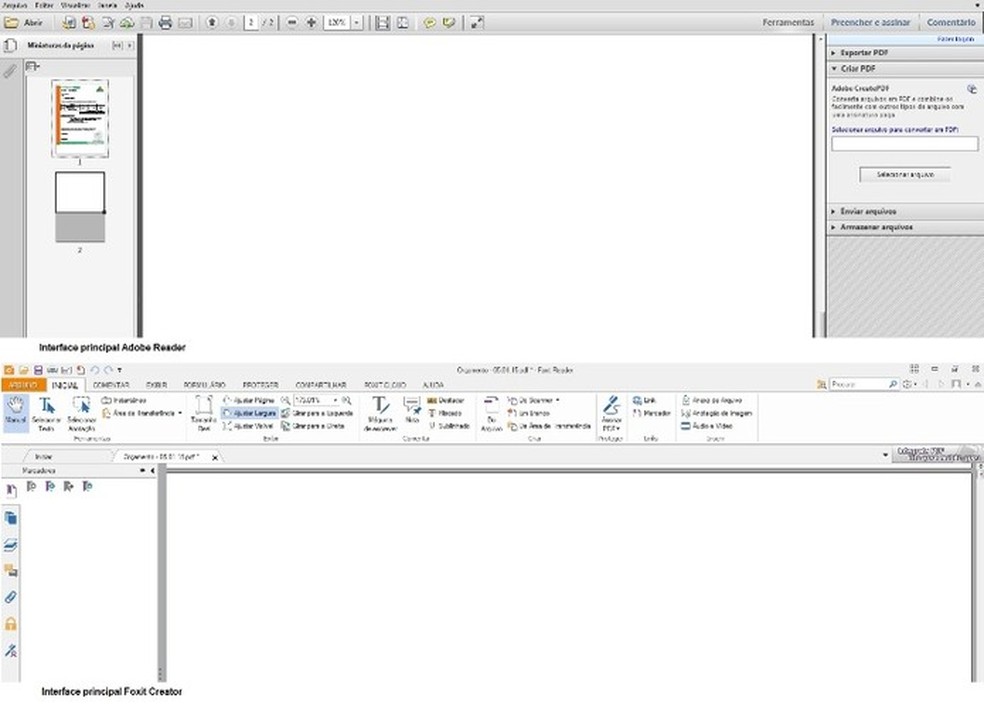The width and height of the screenshot is (984, 708).
Task: Select the Nota tool in Foxit
Action: (x=412, y=411)
